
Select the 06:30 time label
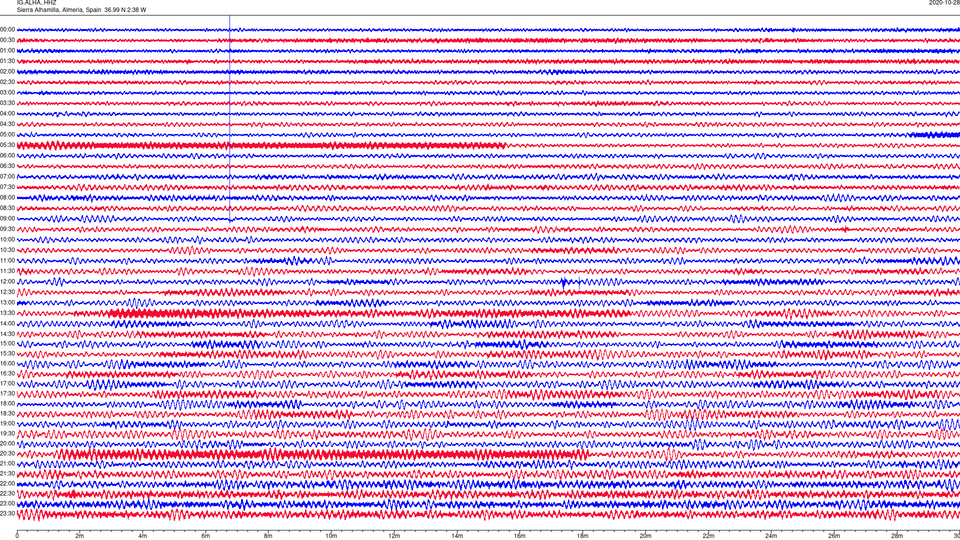[7, 166]
